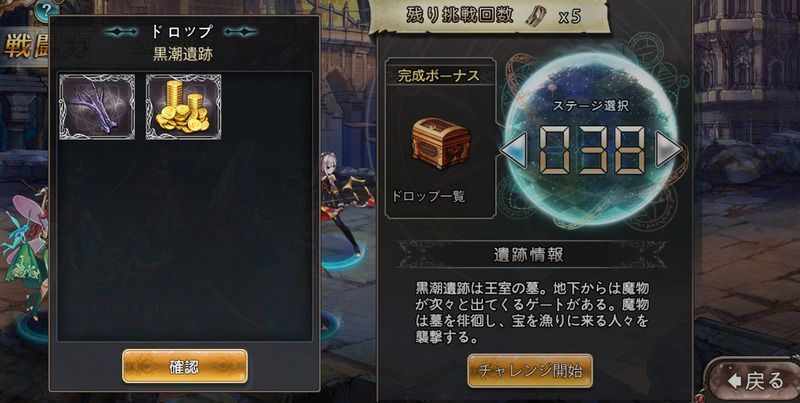The width and height of the screenshot is (800, 403).
Task: Click the 確認 confirm button
Action: click(185, 366)
